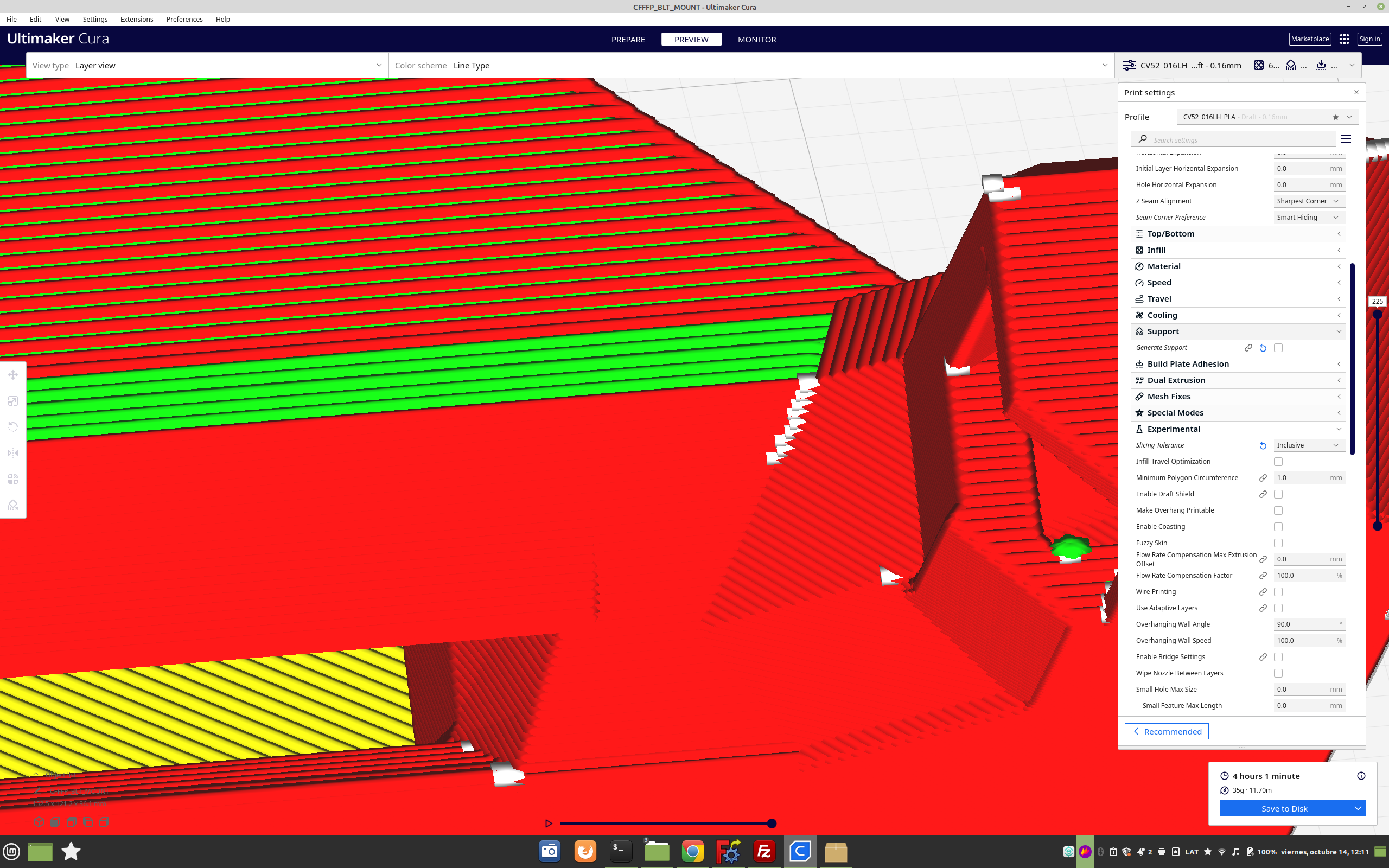
Task: Reset the Slicing Tolerance setting
Action: point(1263,445)
